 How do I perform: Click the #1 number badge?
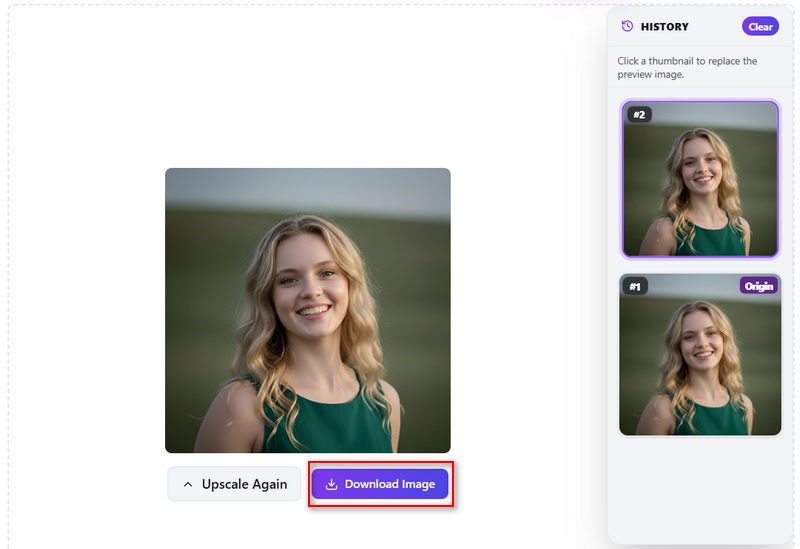pos(635,286)
